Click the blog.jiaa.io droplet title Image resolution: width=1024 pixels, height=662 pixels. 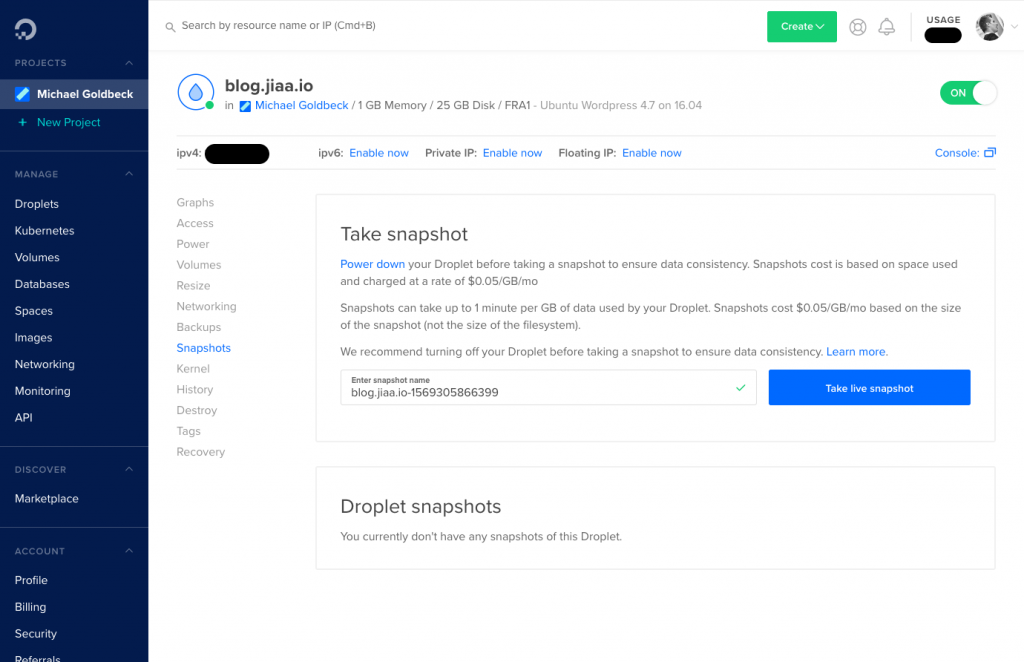(x=269, y=86)
